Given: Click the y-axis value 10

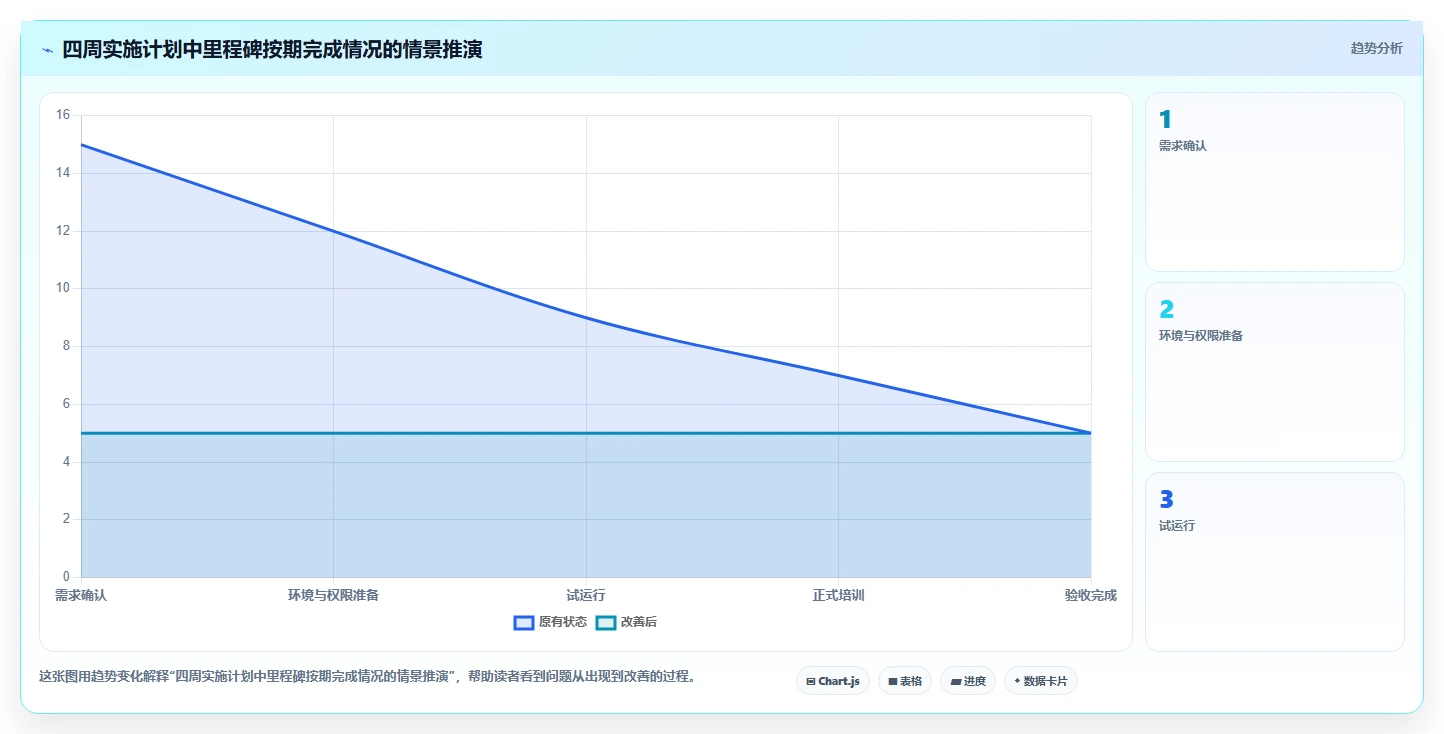Looking at the screenshot, I should coord(63,288).
